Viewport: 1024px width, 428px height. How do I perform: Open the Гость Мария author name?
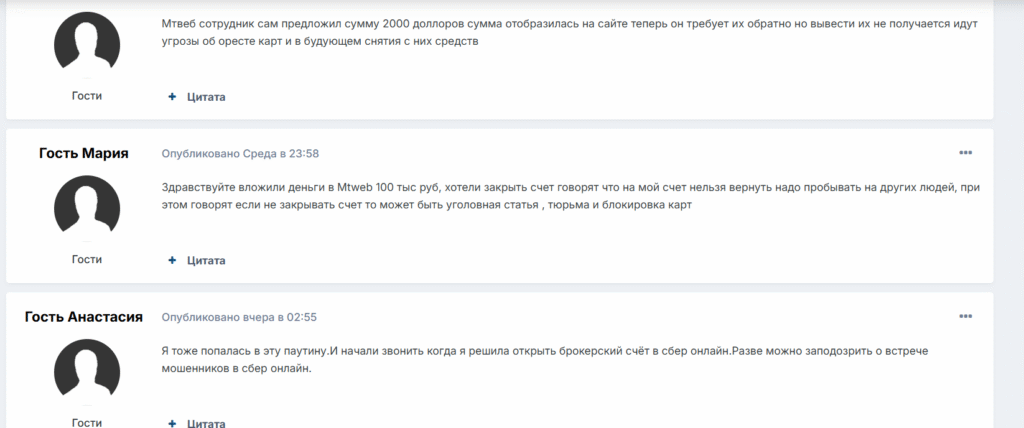click(x=84, y=153)
